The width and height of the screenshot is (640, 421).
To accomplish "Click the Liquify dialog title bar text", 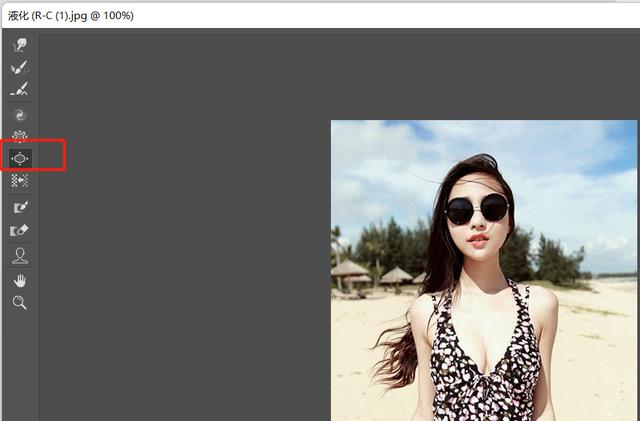I will 71,16.
